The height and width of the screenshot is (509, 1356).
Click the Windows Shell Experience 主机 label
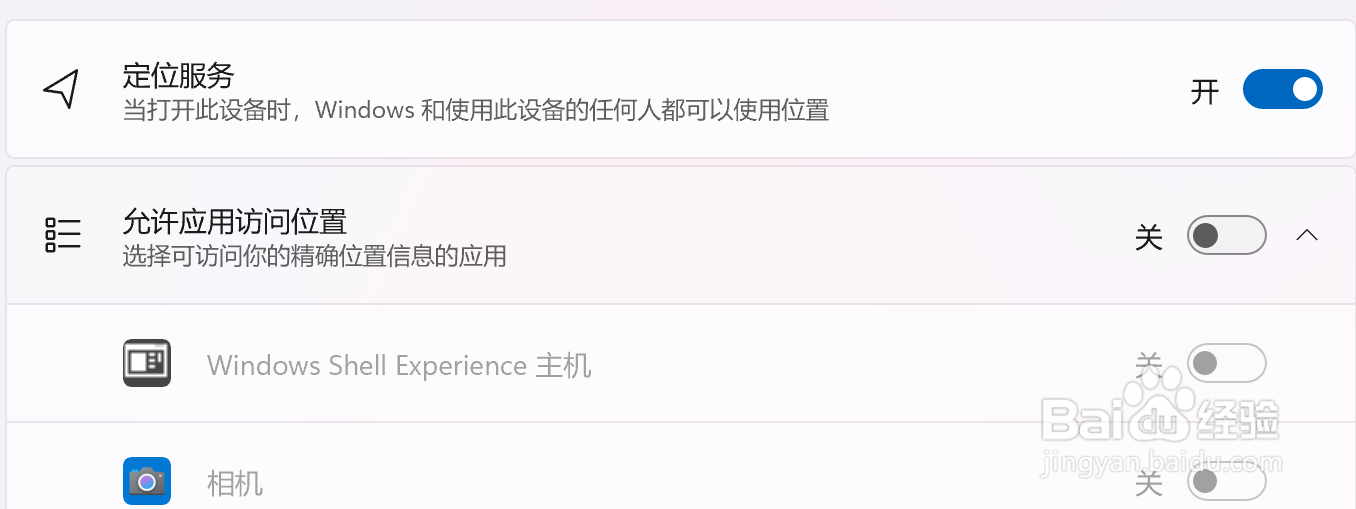(399, 365)
